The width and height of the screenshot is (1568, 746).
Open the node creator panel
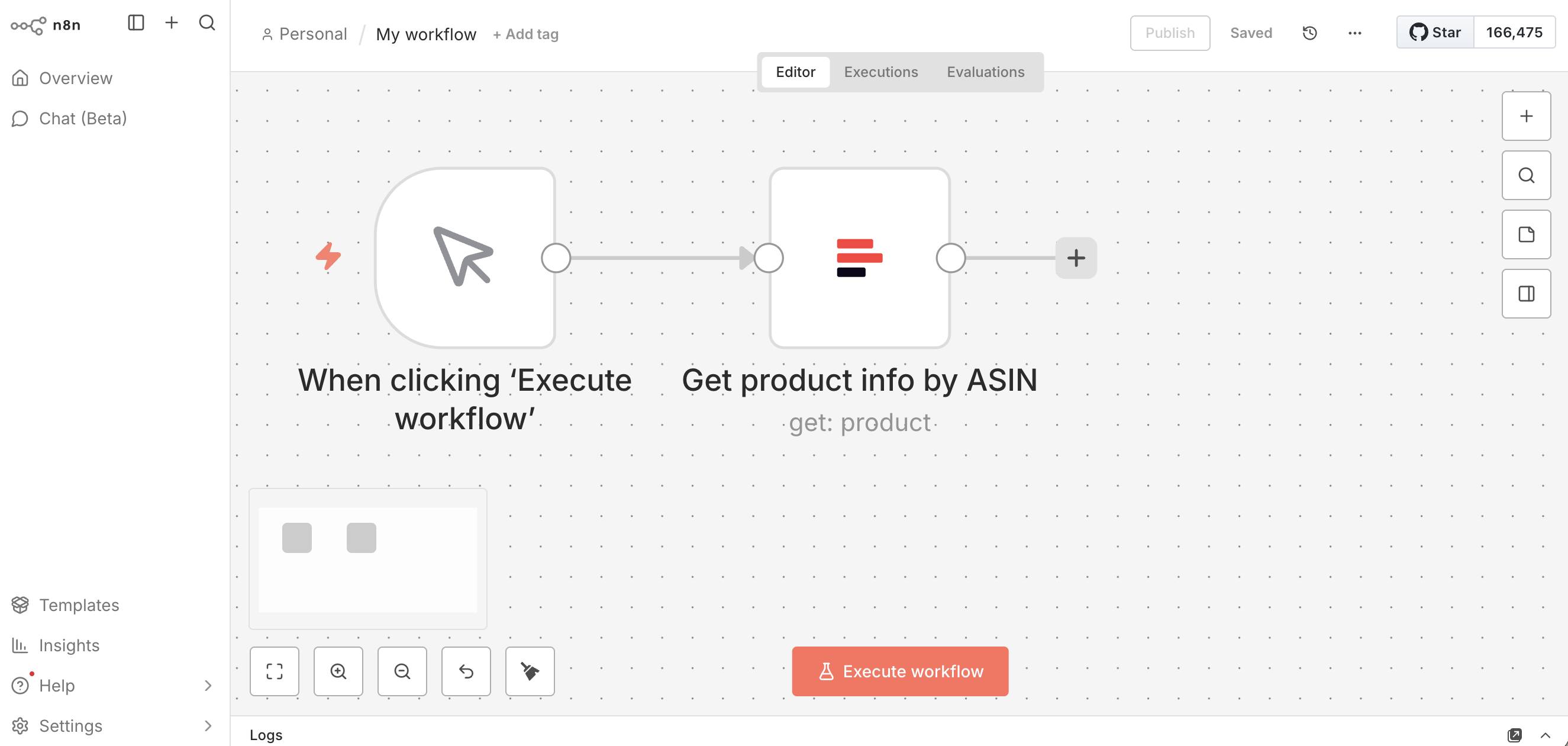click(x=1526, y=115)
